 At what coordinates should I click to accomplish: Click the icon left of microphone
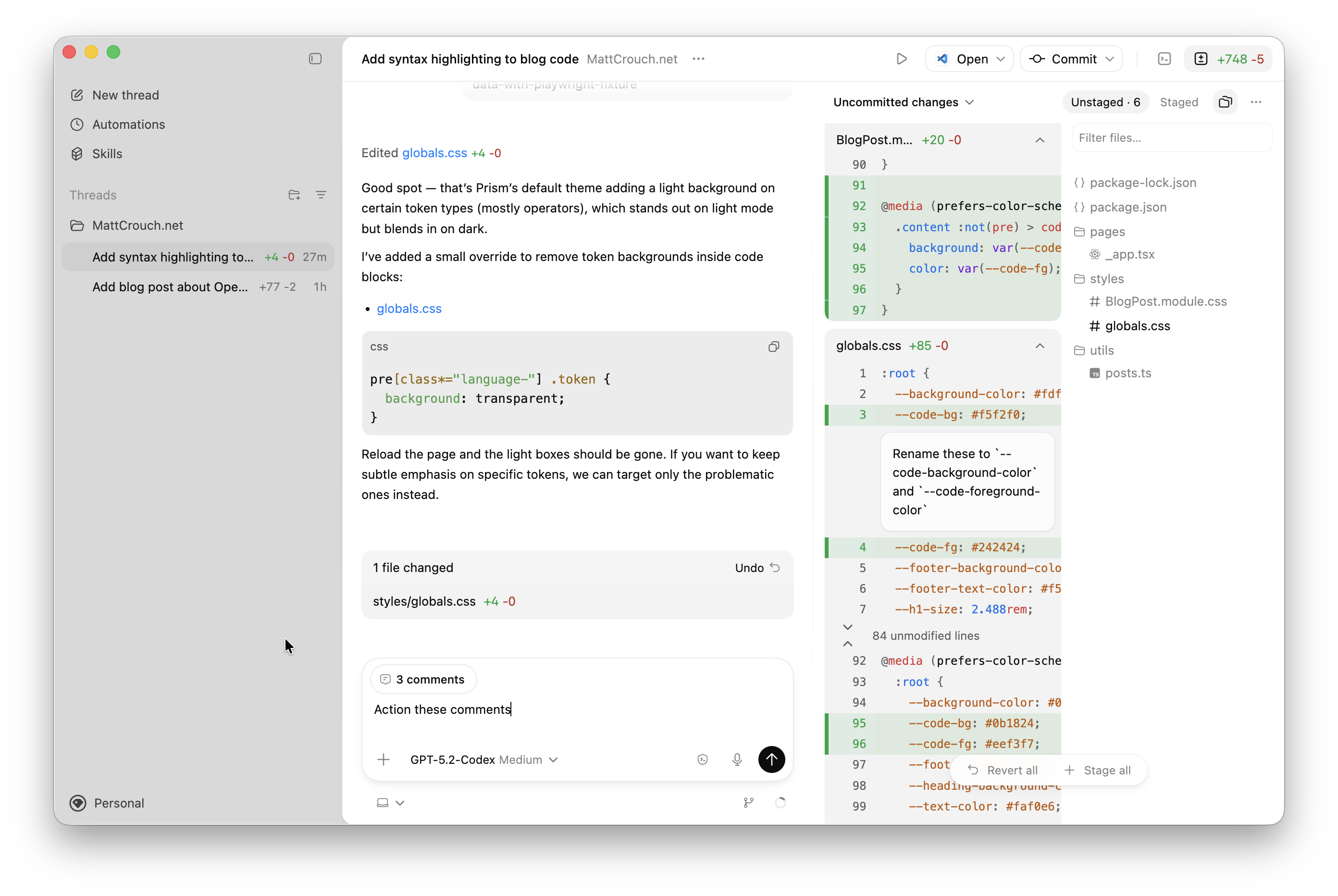click(x=703, y=759)
